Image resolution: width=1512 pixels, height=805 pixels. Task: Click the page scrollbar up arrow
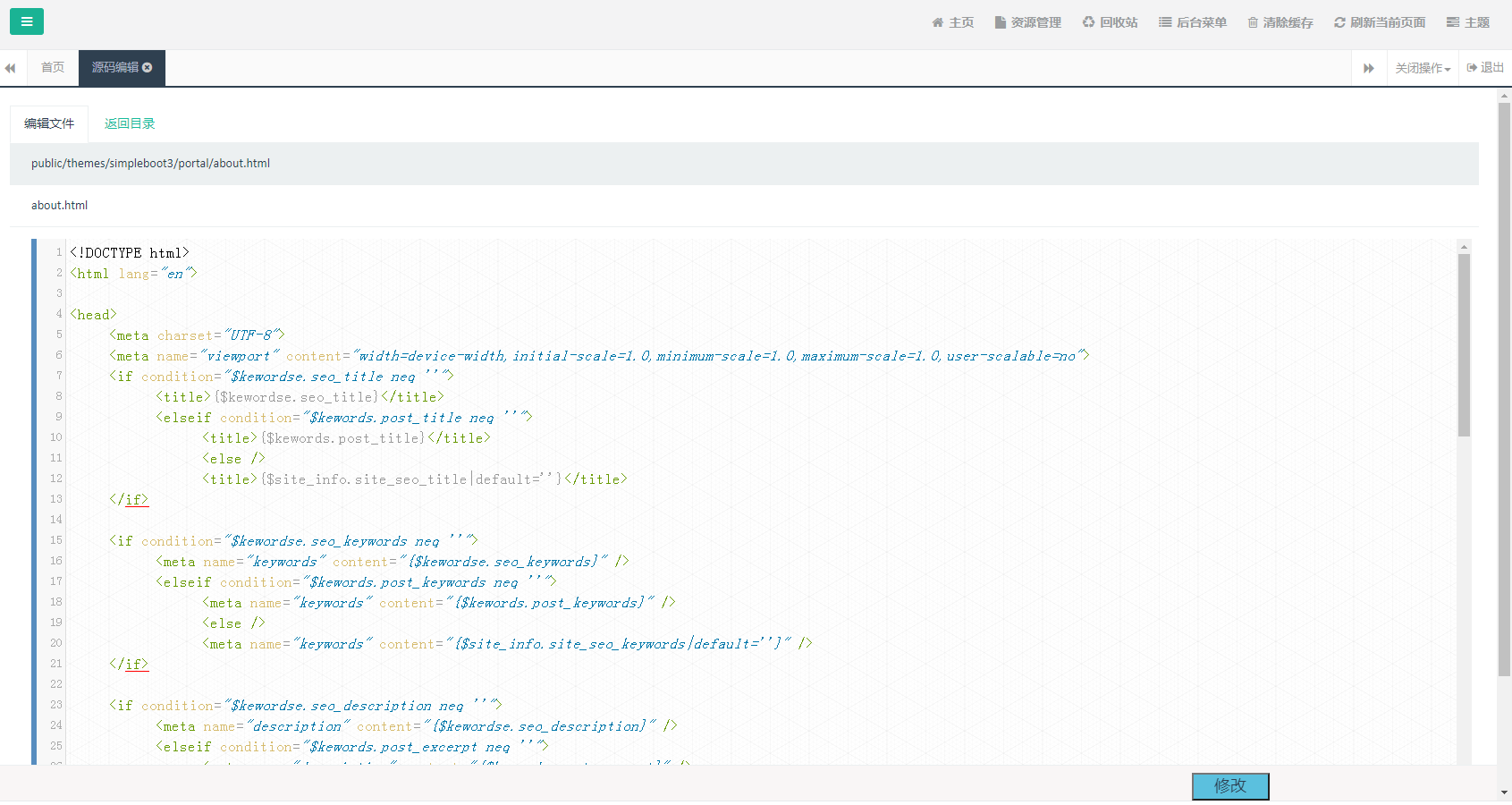1504,95
